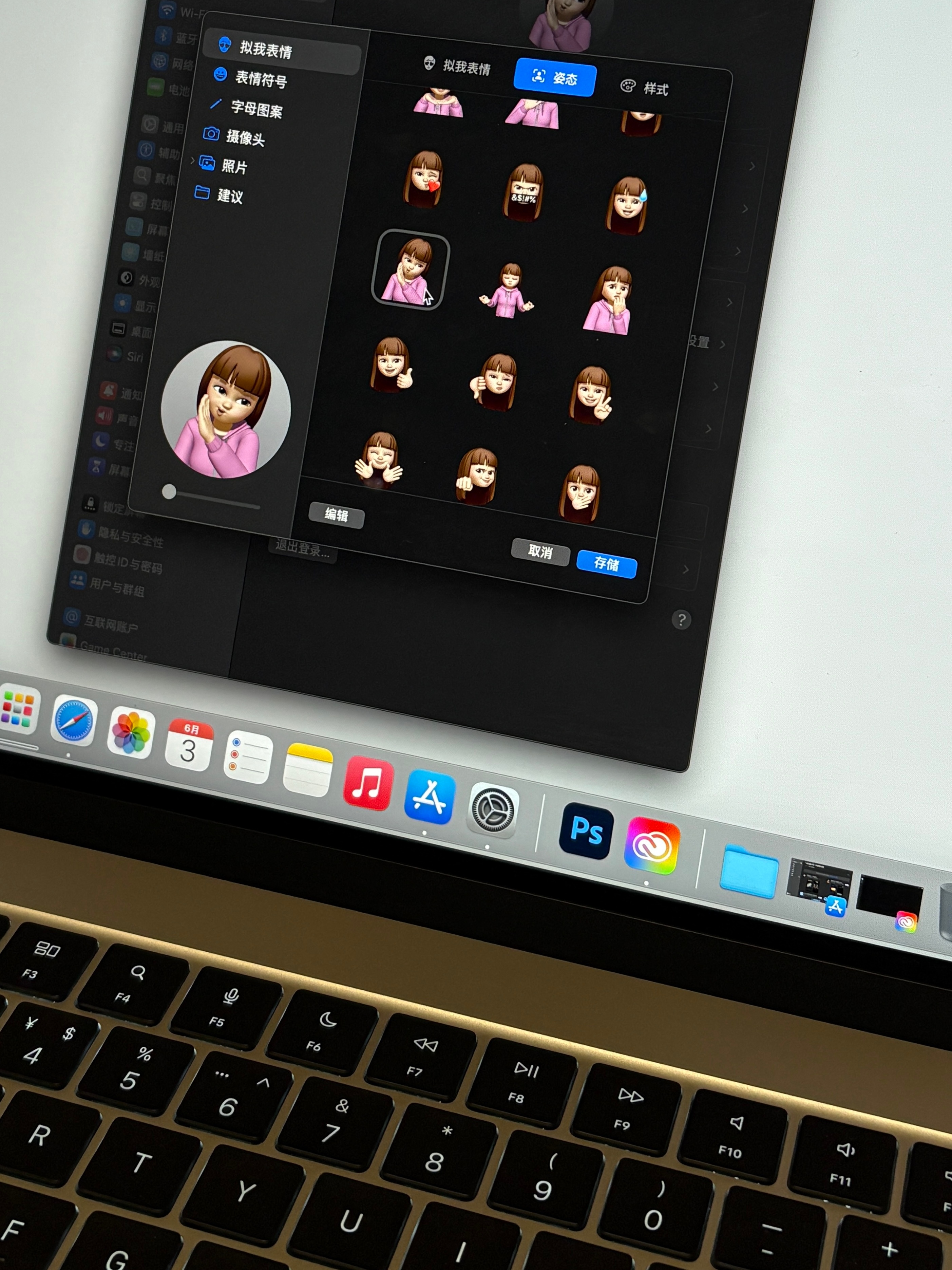Viewport: 952px width, 1270px height.
Task: Open Calendar showing 6月 3 in Dock
Action: 190,745
